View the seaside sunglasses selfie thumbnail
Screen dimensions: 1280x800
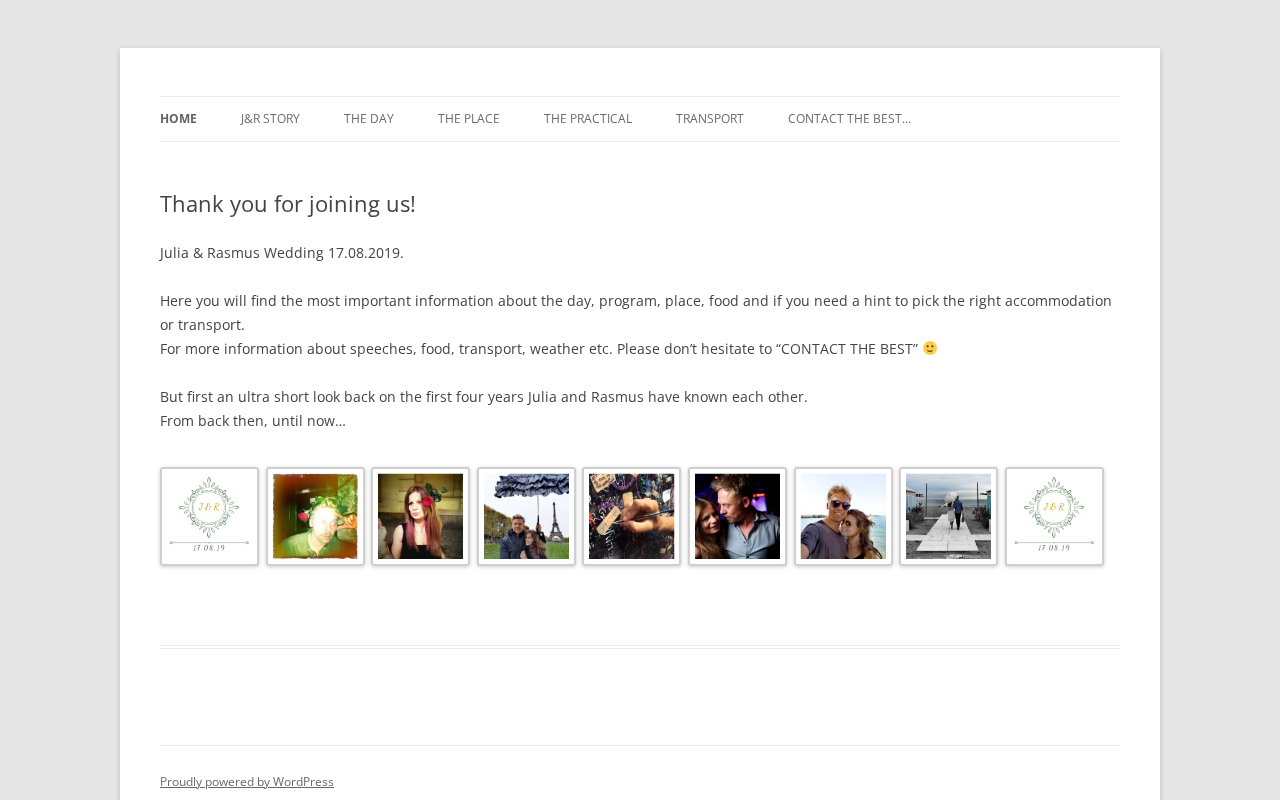(x=843, y=516)
